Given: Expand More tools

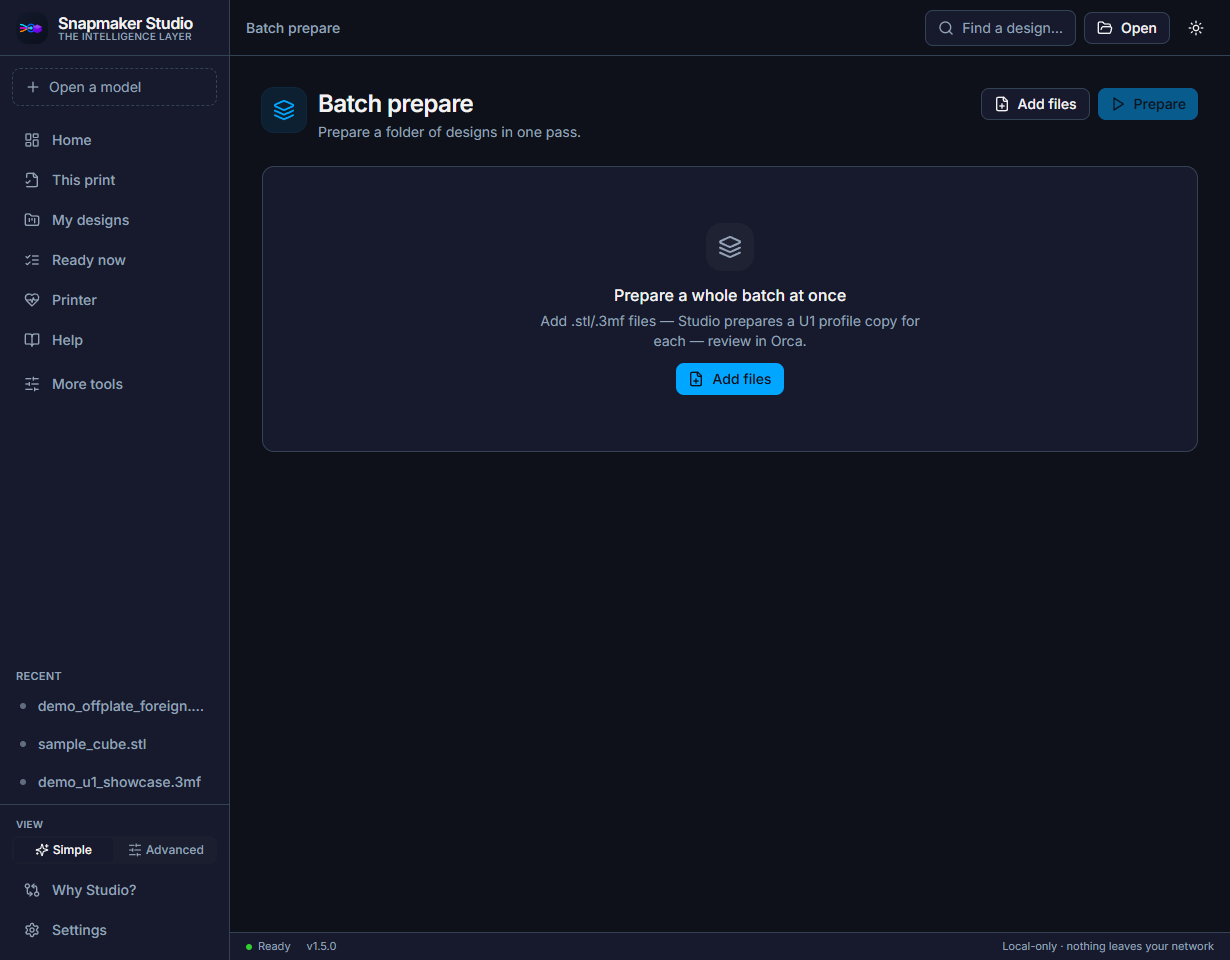Looking at the screenshot, I should [x=114, y=384].
